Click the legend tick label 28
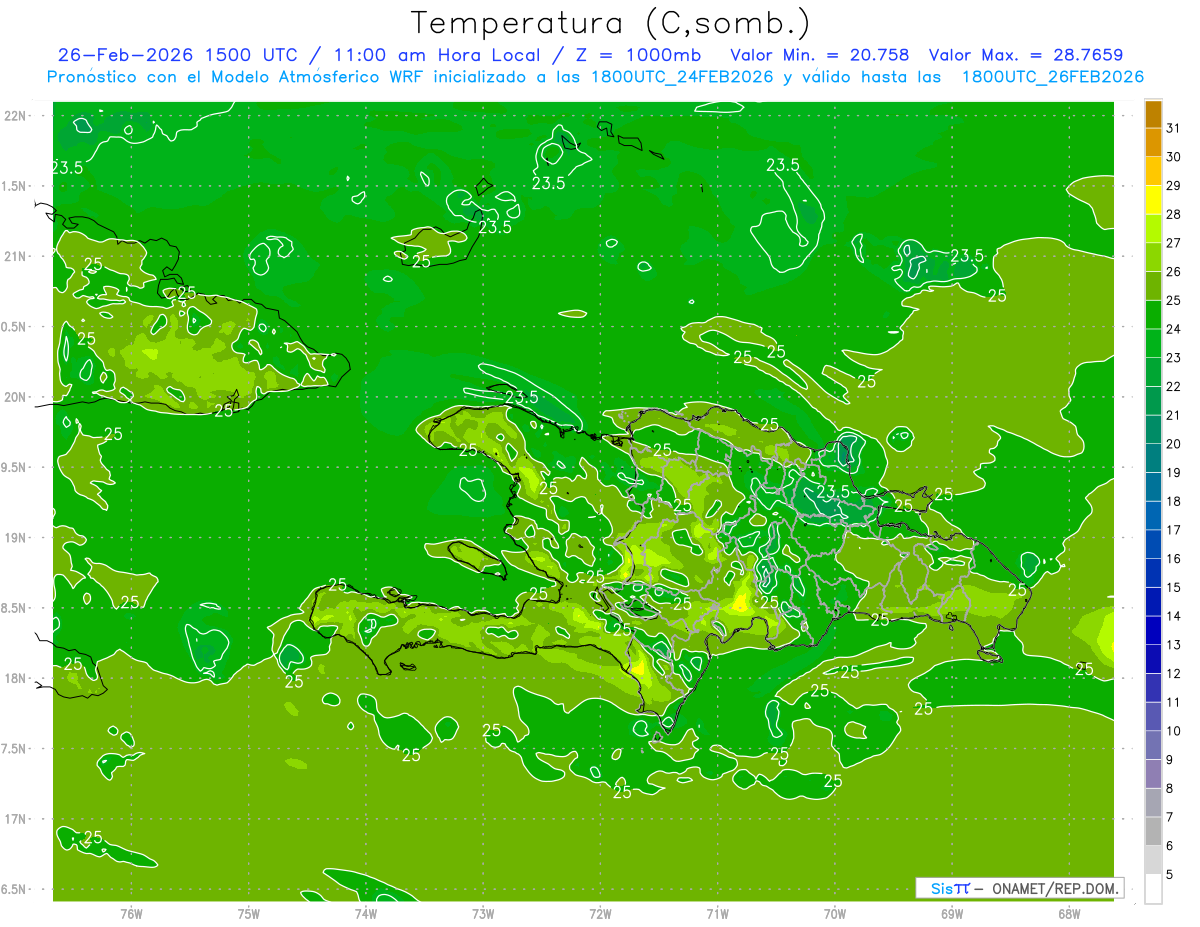The image size is (1200, 927). [x=1174, y=215]
